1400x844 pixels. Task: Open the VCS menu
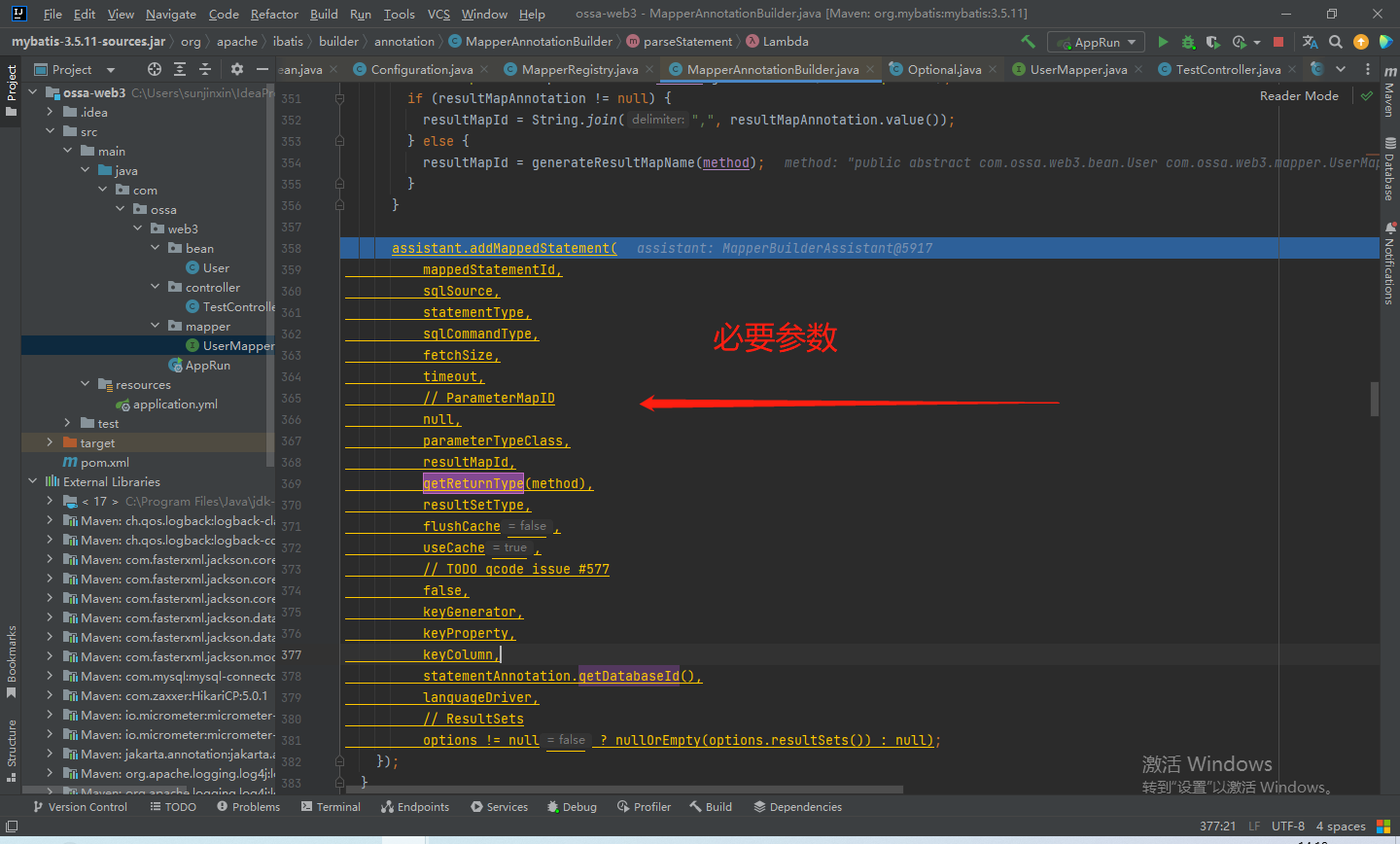438,14
